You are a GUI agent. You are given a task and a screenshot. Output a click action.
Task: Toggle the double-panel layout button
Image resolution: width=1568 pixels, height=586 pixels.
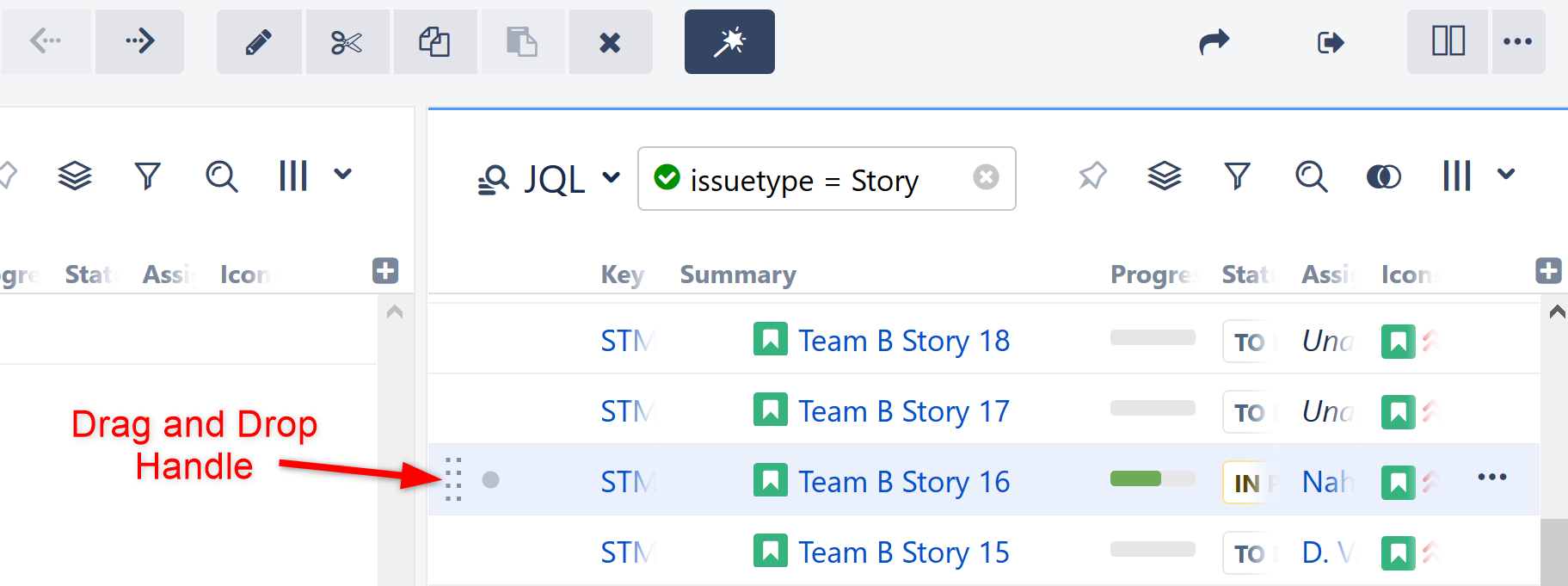pos(1448,41)
